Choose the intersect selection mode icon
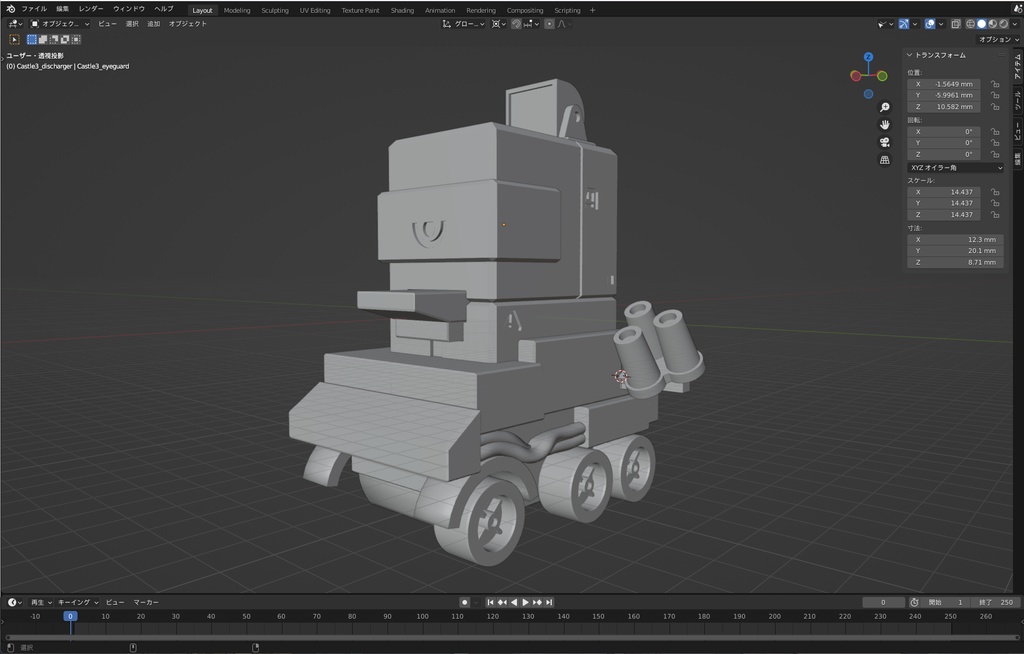The image size is (1024, 654). pos(76,40)
